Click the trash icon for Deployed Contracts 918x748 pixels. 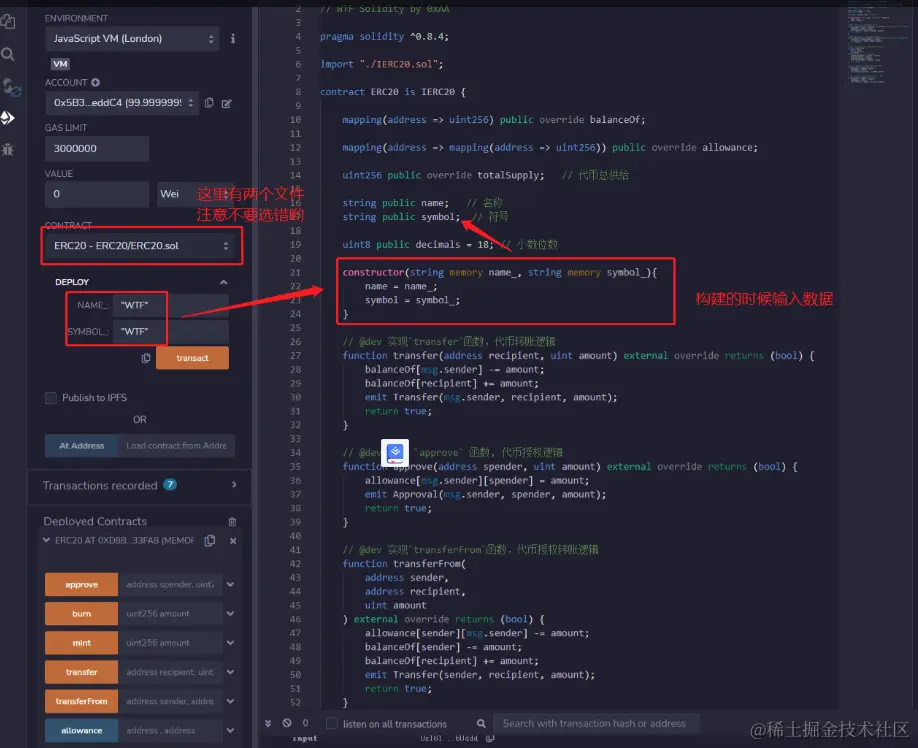(232, 521)
